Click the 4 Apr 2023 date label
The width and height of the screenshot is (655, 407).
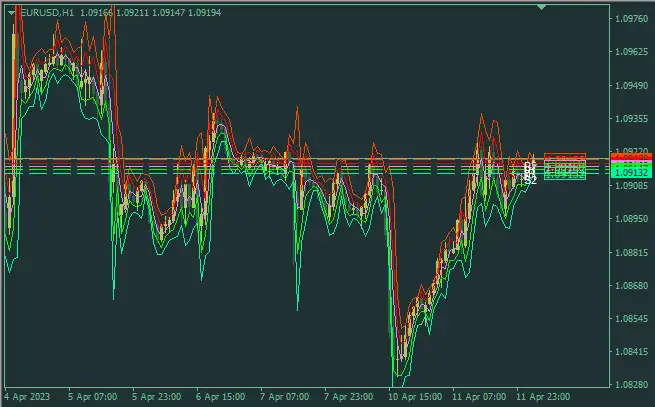coord(27,397)
